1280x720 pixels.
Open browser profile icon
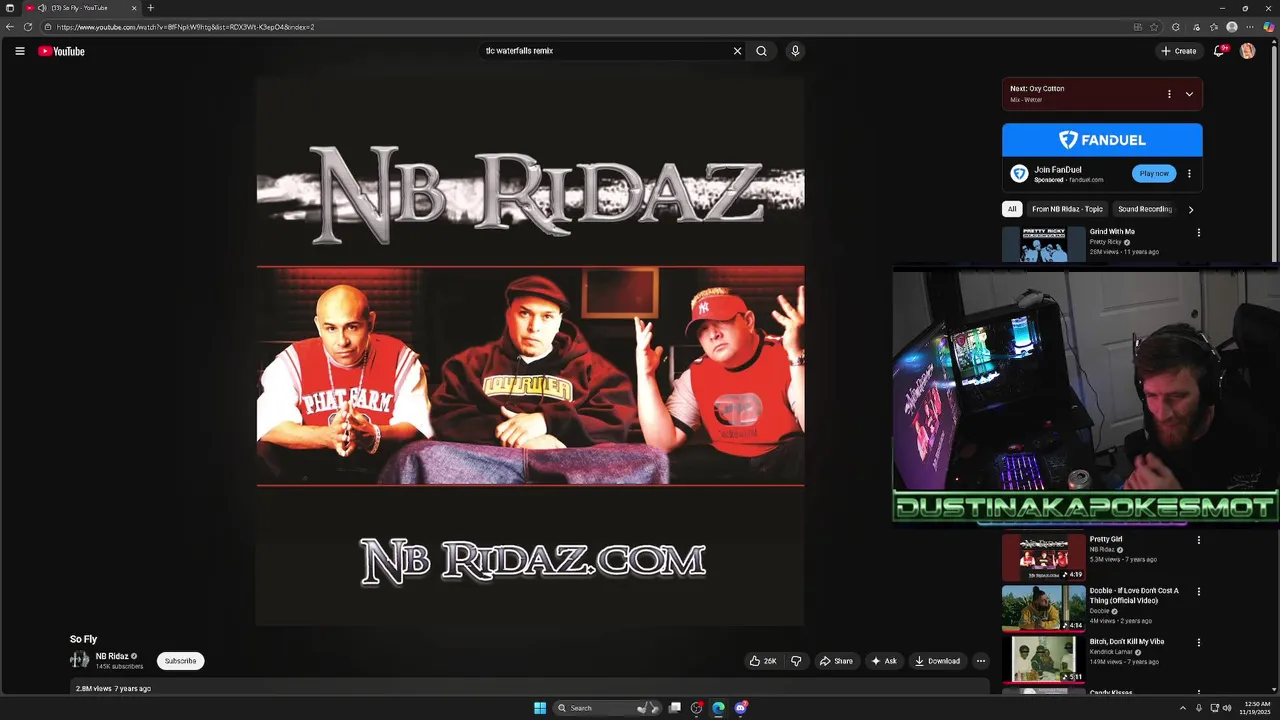tap(1232, 27)
